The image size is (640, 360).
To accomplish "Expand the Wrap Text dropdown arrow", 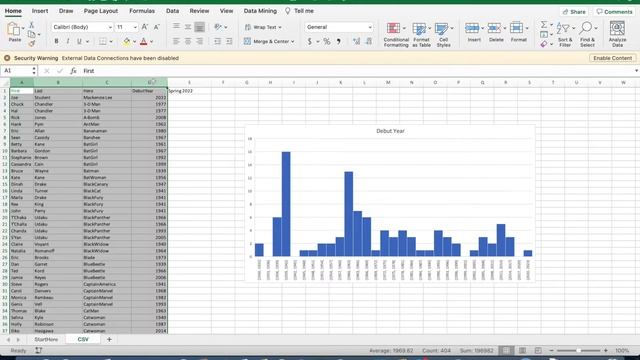I will 280,27.
